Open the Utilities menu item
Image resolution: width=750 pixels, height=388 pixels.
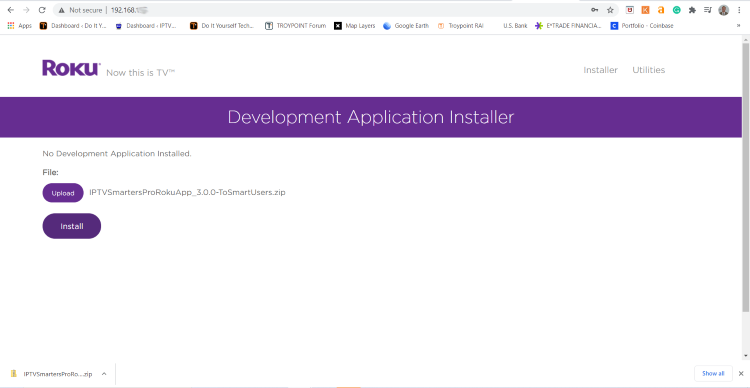tap(649, 70)
